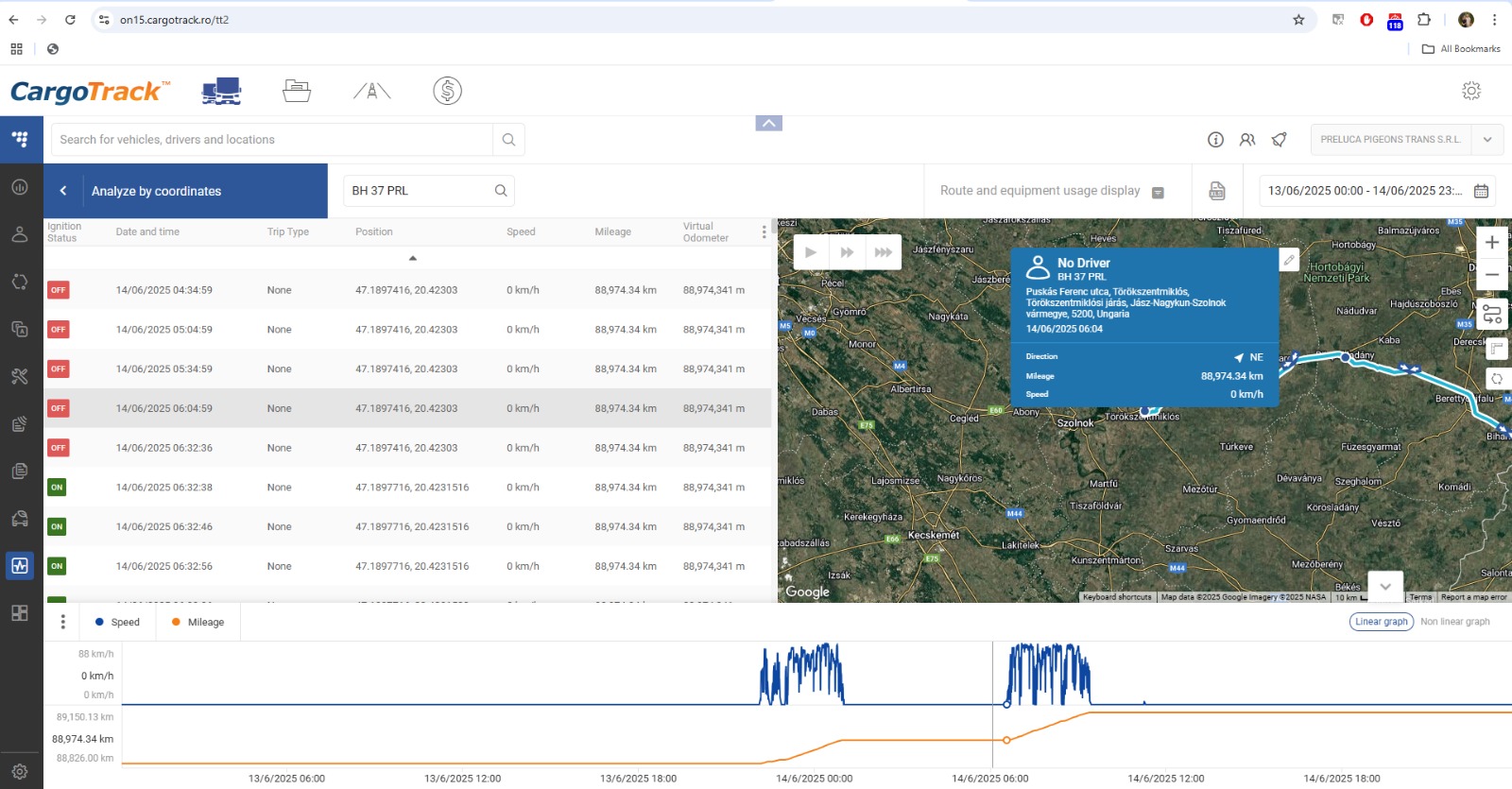
Task: Toggle the Mileage series in graph legend
Action: pos(198,622)
